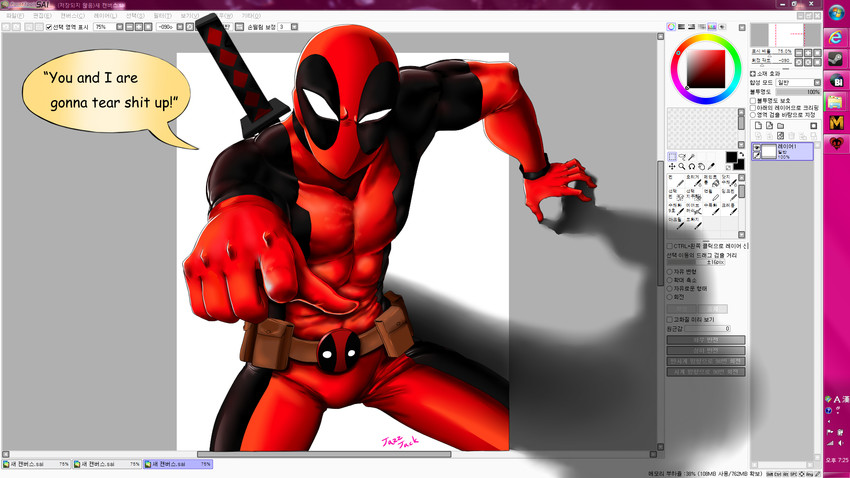Create a new layer folder
The width and height of the screenshot is (850, 478).
tap(781, 126)
